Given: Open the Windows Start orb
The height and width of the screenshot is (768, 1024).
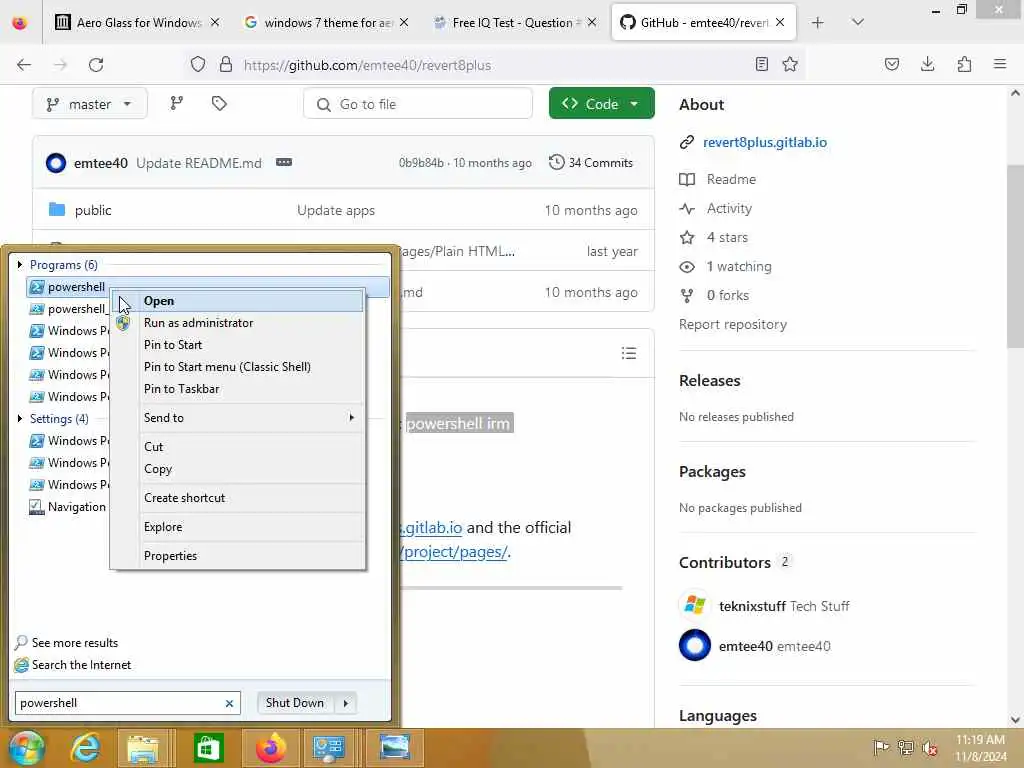Looking at the screenshot, I should point(27,748).
